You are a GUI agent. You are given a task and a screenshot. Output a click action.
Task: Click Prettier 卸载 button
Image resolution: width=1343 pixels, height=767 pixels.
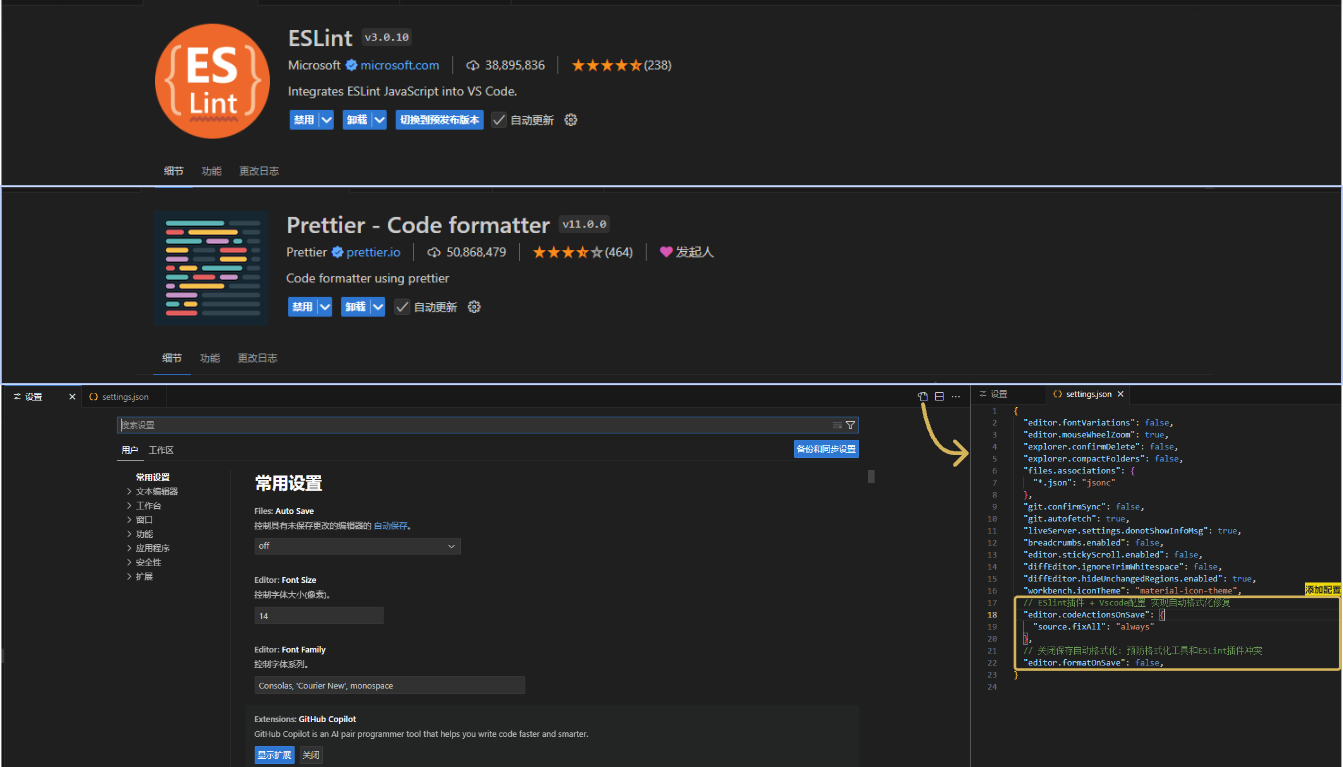pos(355,307)
